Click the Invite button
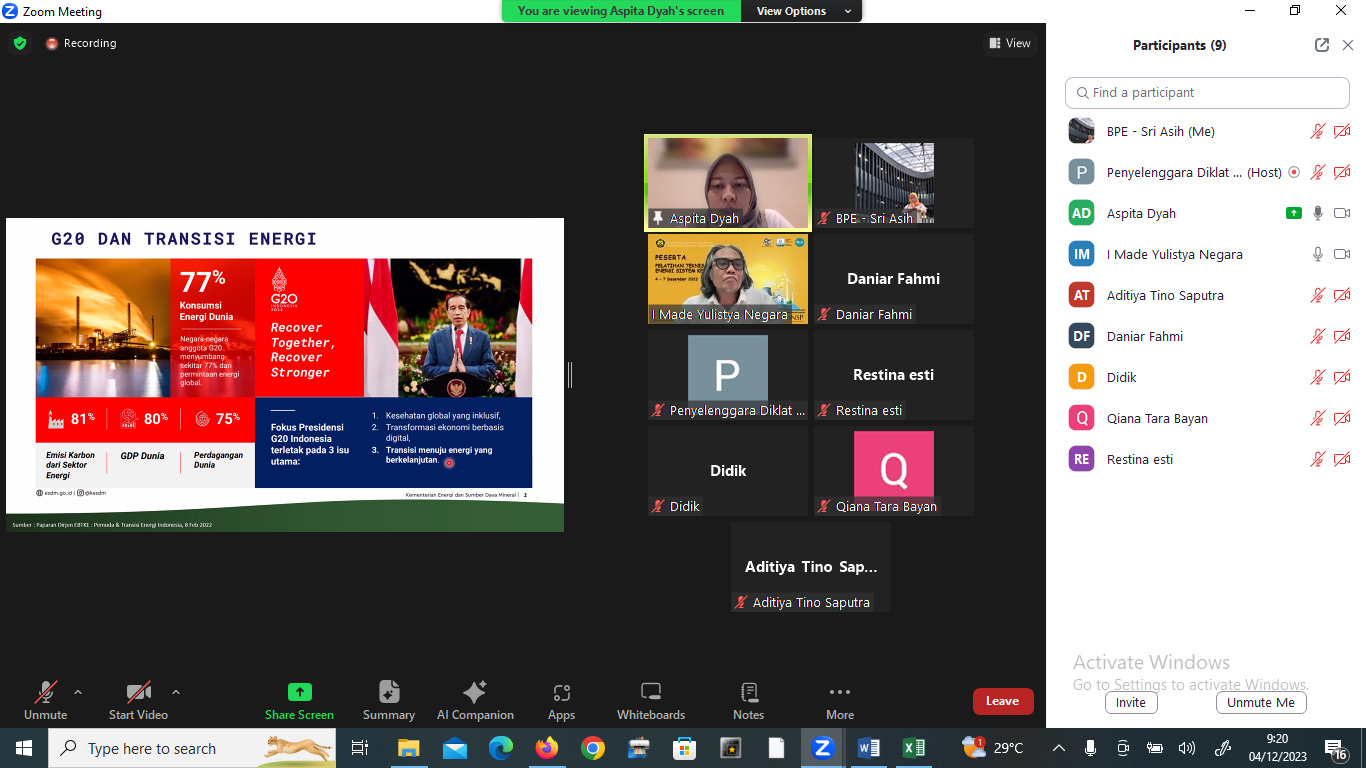This screenshot has height=768, width=1366. click(1131, 702)
